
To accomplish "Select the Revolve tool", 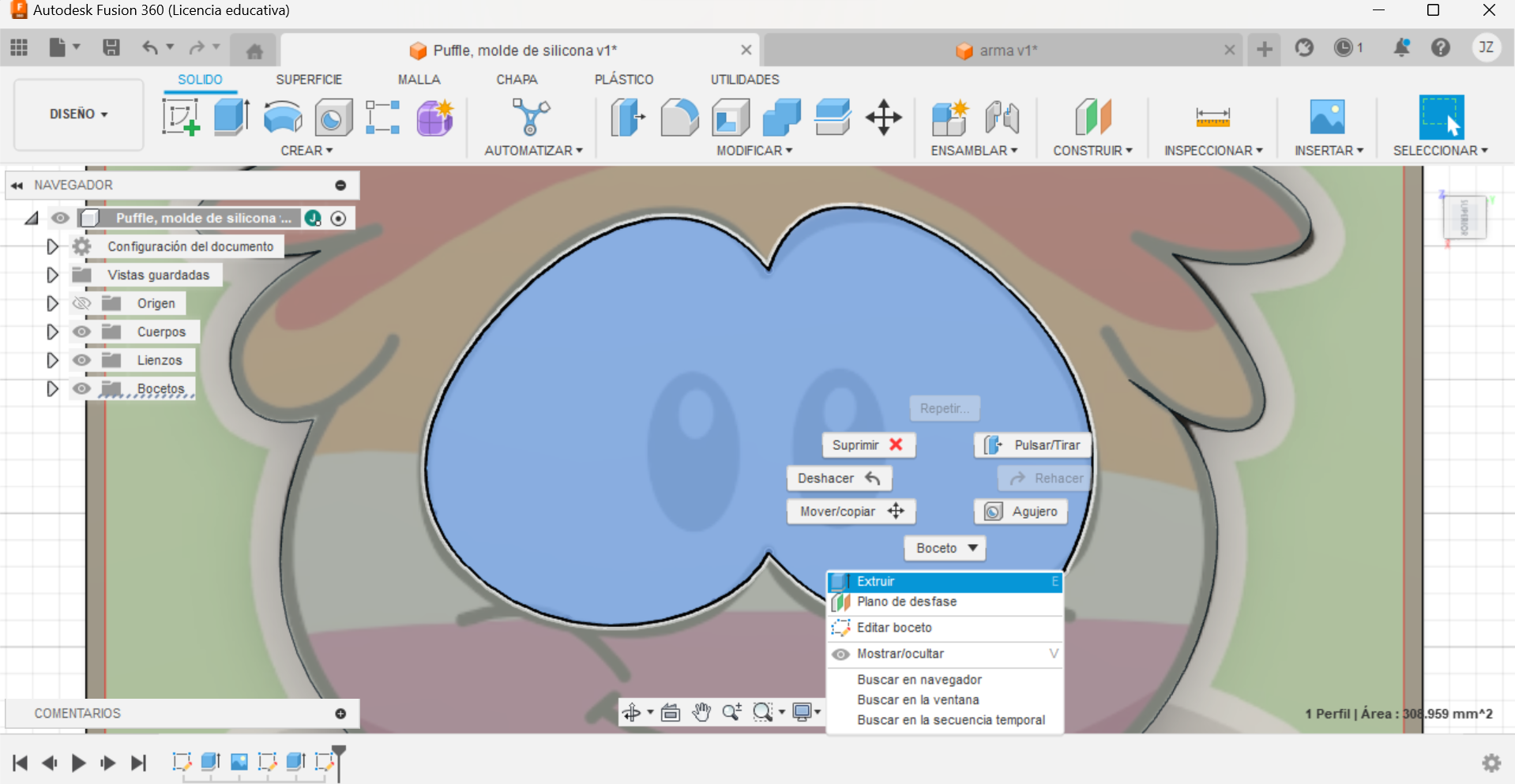I will tap(283, 117).
